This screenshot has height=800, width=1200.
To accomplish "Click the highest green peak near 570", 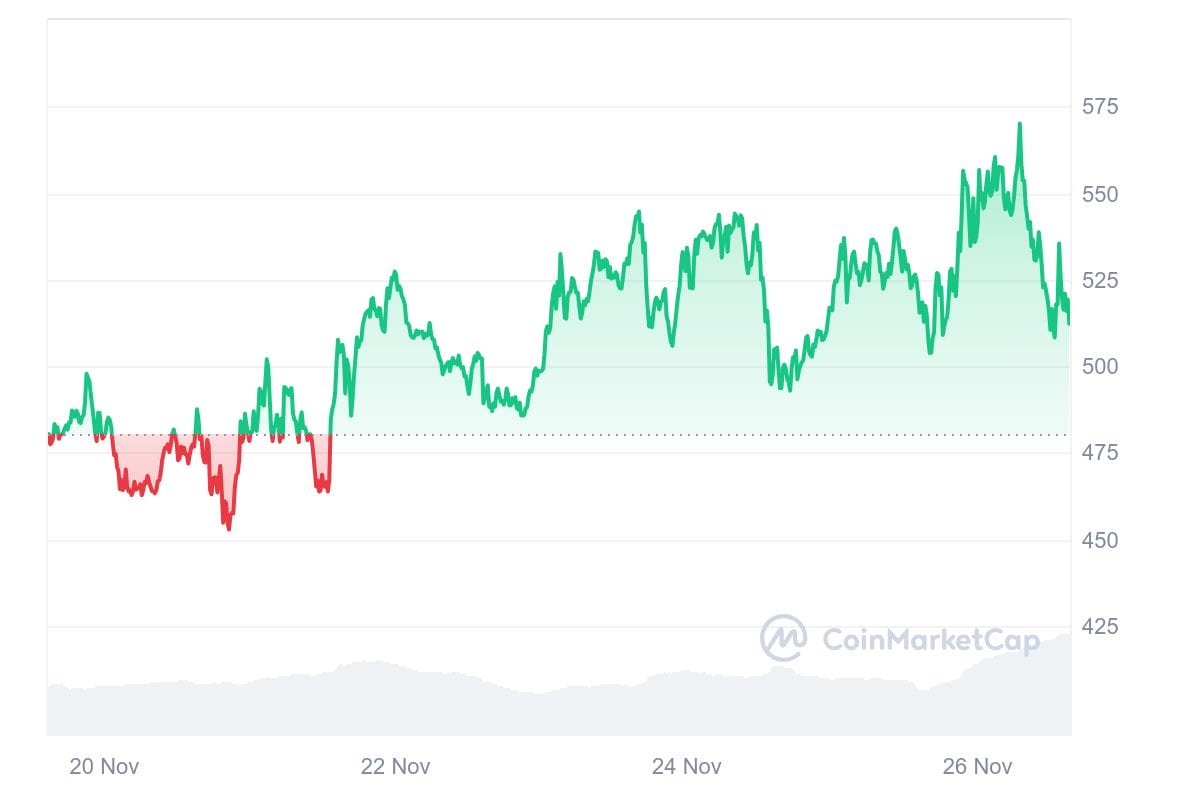I will coord(1019,124).
